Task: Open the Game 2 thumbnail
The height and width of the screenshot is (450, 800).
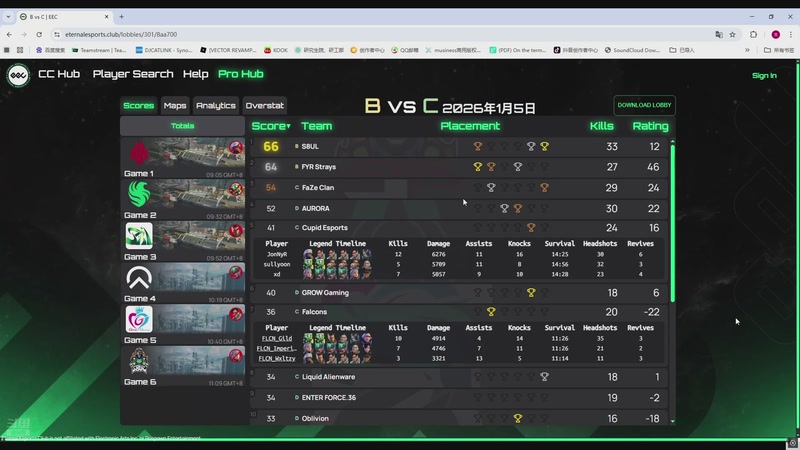Action: point(183,200)
